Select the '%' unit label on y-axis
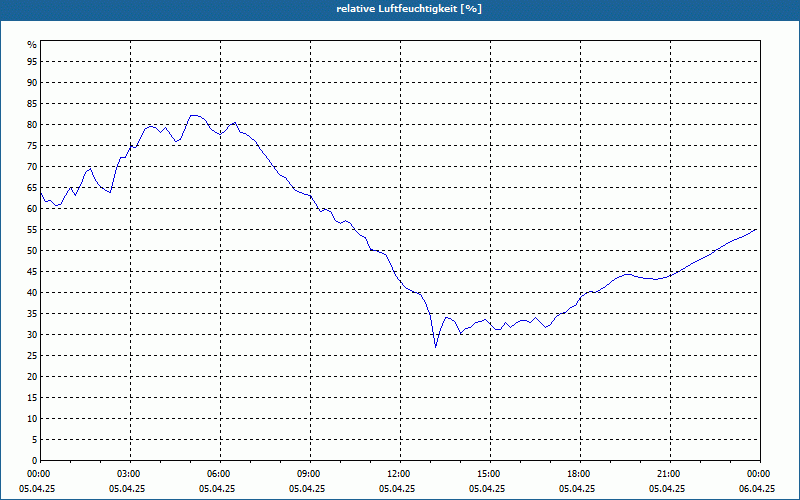This screenshot has width=800, height=500. click(x=32, y=45)
